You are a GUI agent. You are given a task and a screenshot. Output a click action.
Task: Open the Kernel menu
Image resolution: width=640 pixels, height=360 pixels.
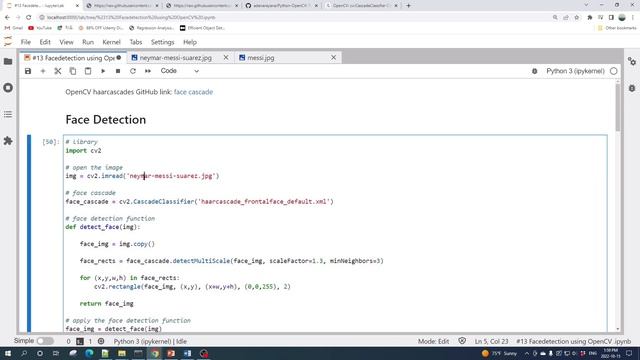click(111, 42)
